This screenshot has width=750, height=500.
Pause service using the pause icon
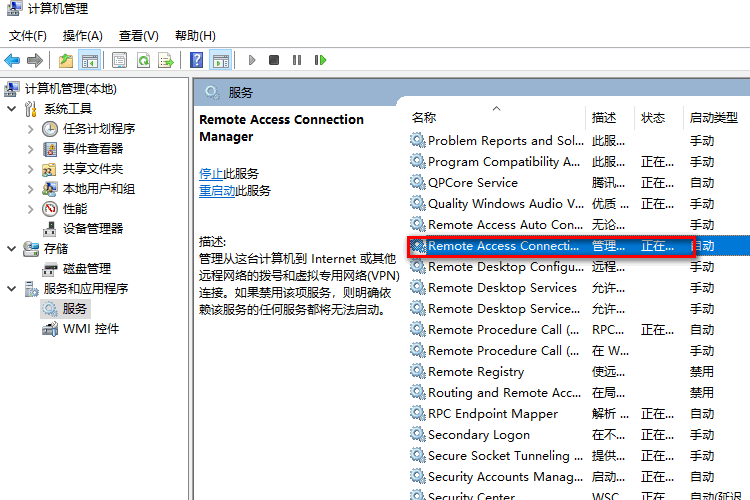coord(297,60)
